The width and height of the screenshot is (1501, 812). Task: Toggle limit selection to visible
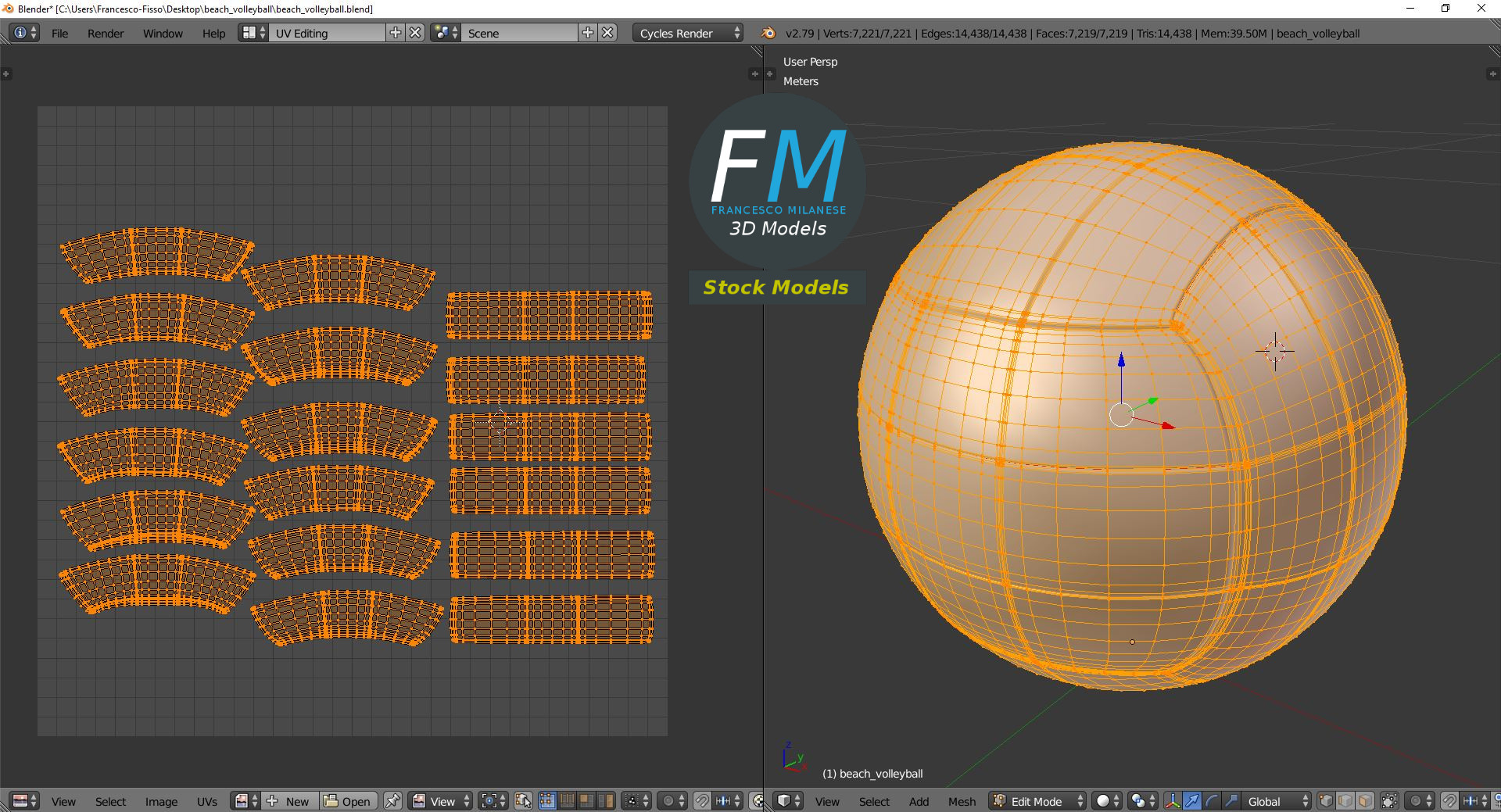tap(1389, 801)
